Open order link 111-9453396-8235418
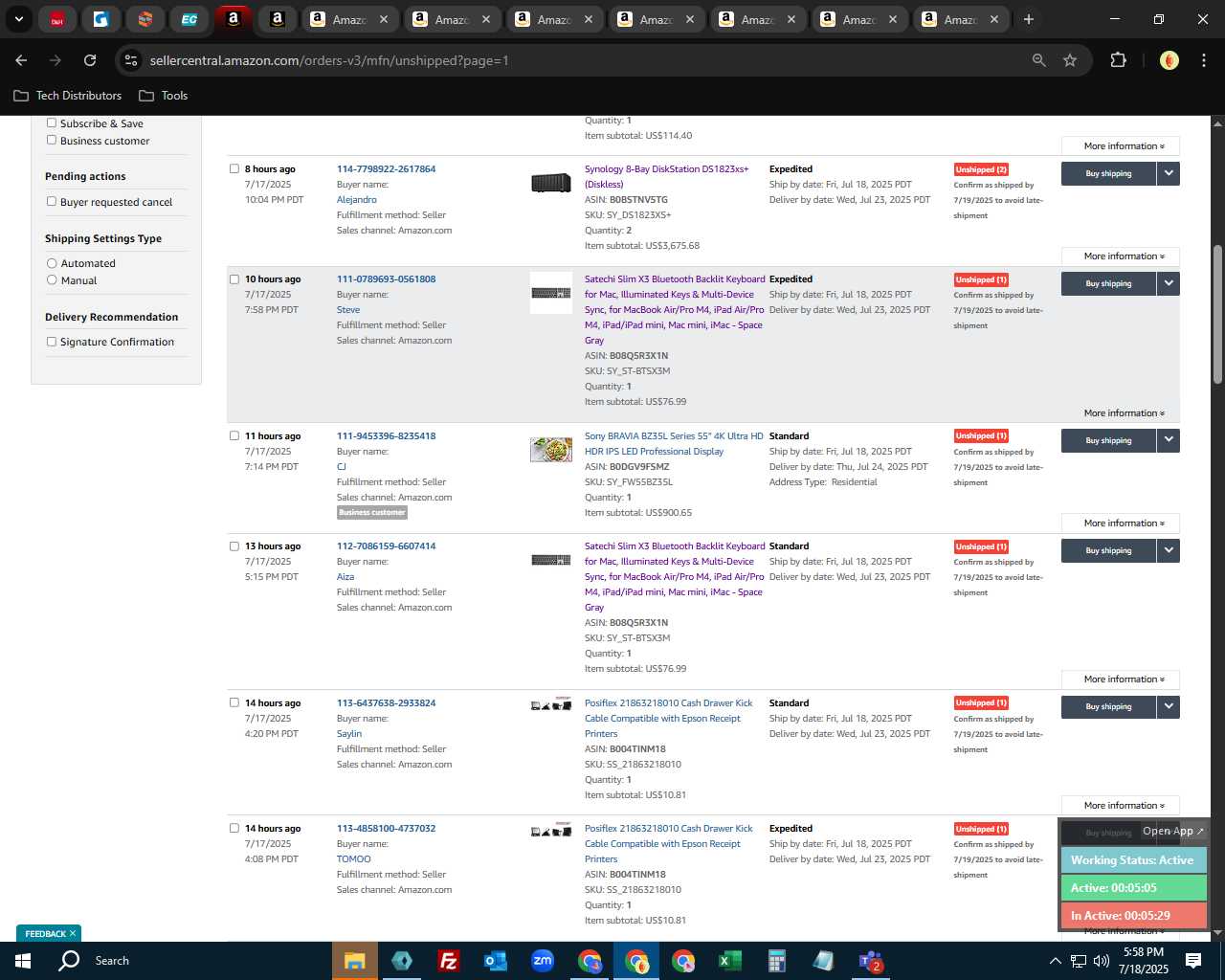The height and width of the screenshot is (980, 1225). 386,436
